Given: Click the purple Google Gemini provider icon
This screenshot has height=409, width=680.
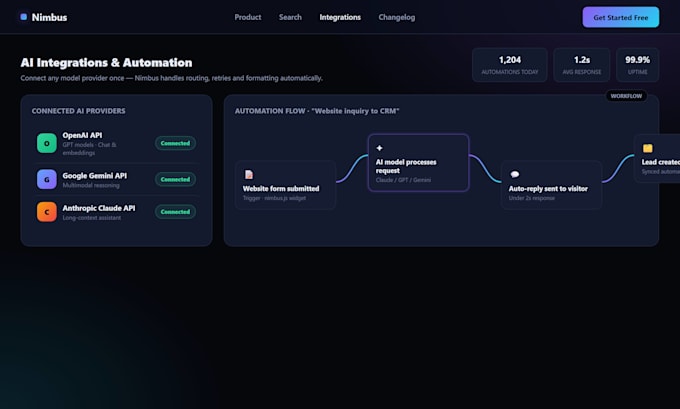Looking at the screenshot, I should point(47,179).
